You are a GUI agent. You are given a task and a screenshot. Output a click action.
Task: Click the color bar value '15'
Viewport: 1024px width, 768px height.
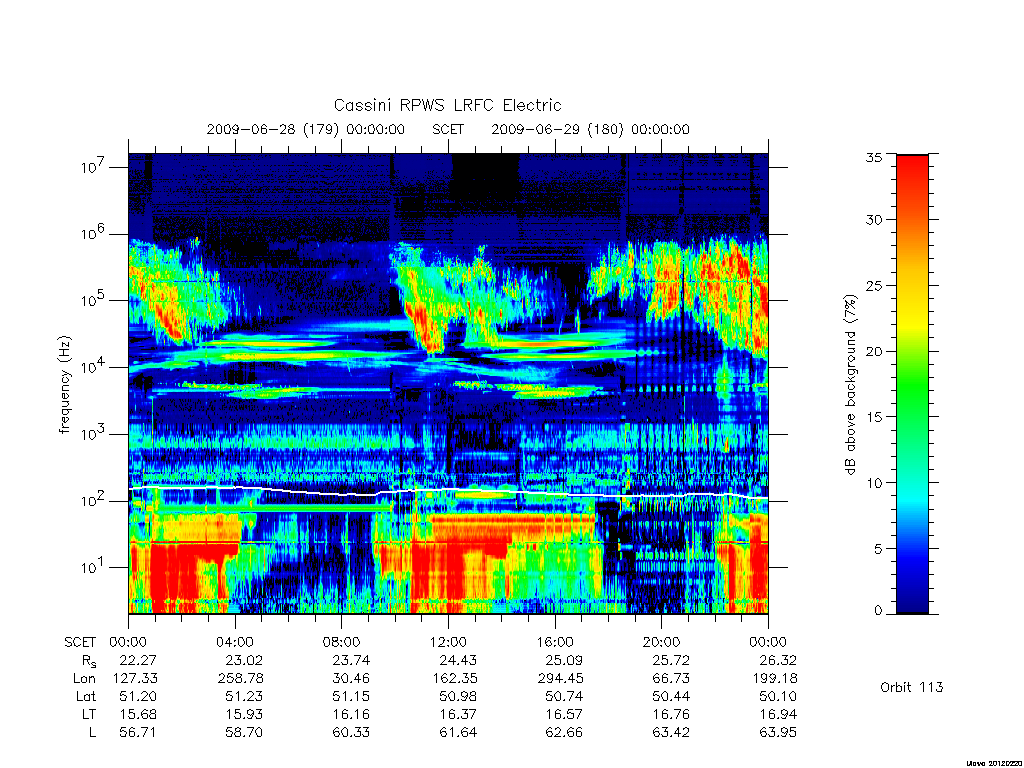coord(874,417)
